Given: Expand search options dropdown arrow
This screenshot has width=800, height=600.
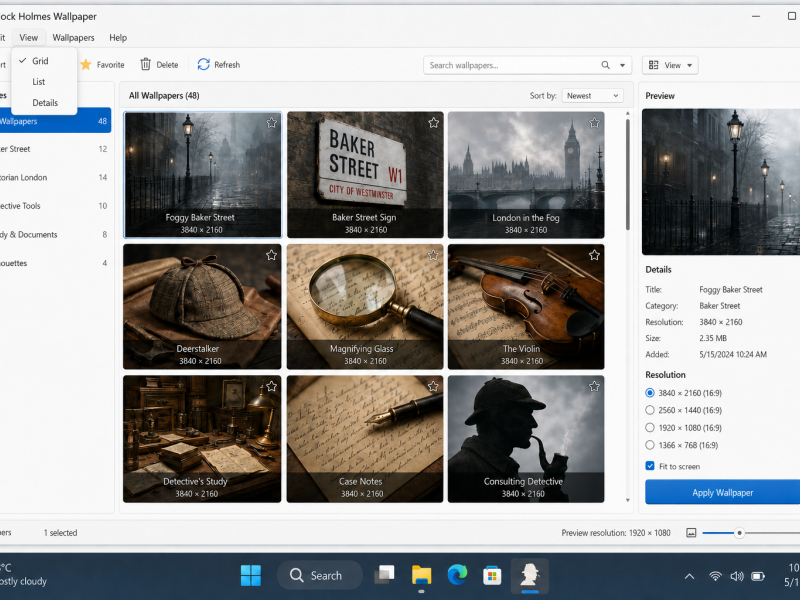Looking at the screenshot, I should pos(622,65).
